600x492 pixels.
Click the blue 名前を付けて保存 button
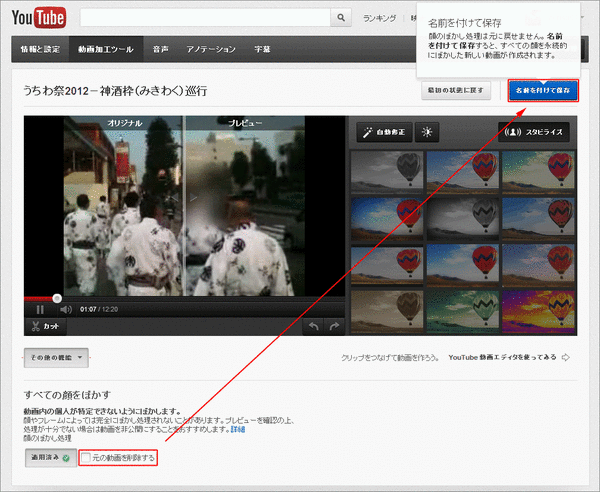(x=543, y=91)
